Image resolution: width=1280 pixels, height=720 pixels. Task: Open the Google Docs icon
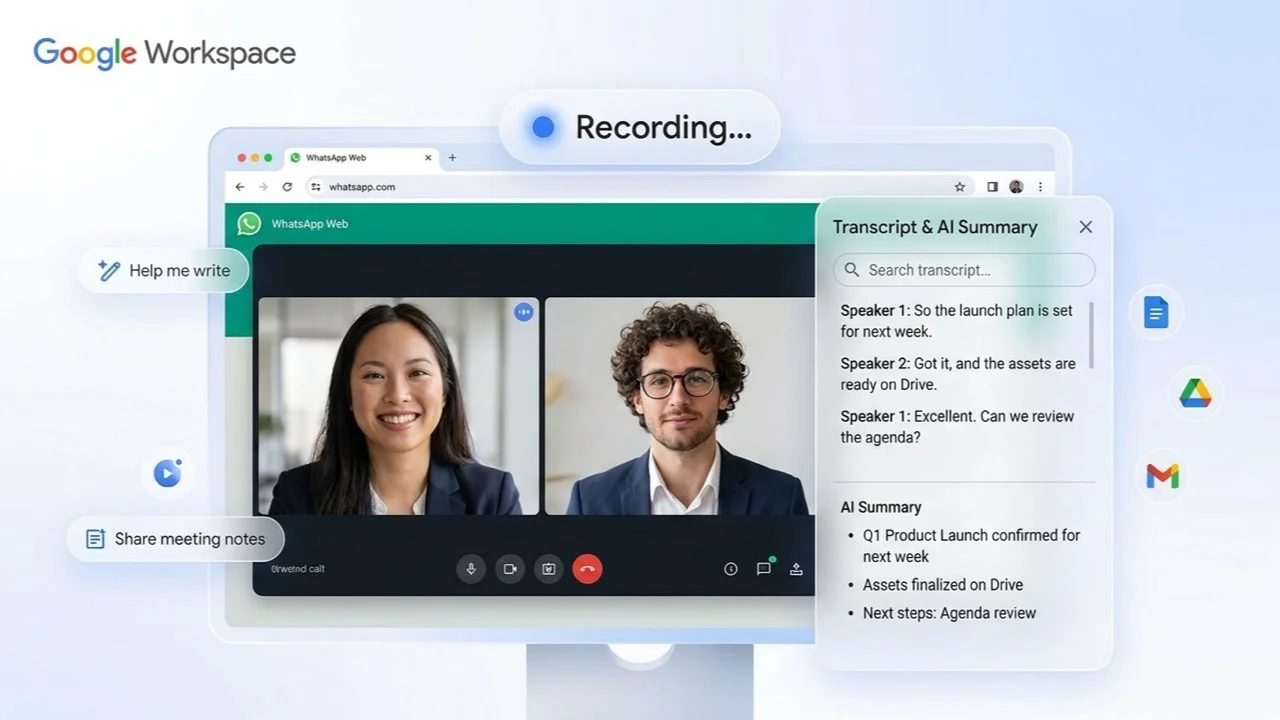coord(1156,313)
